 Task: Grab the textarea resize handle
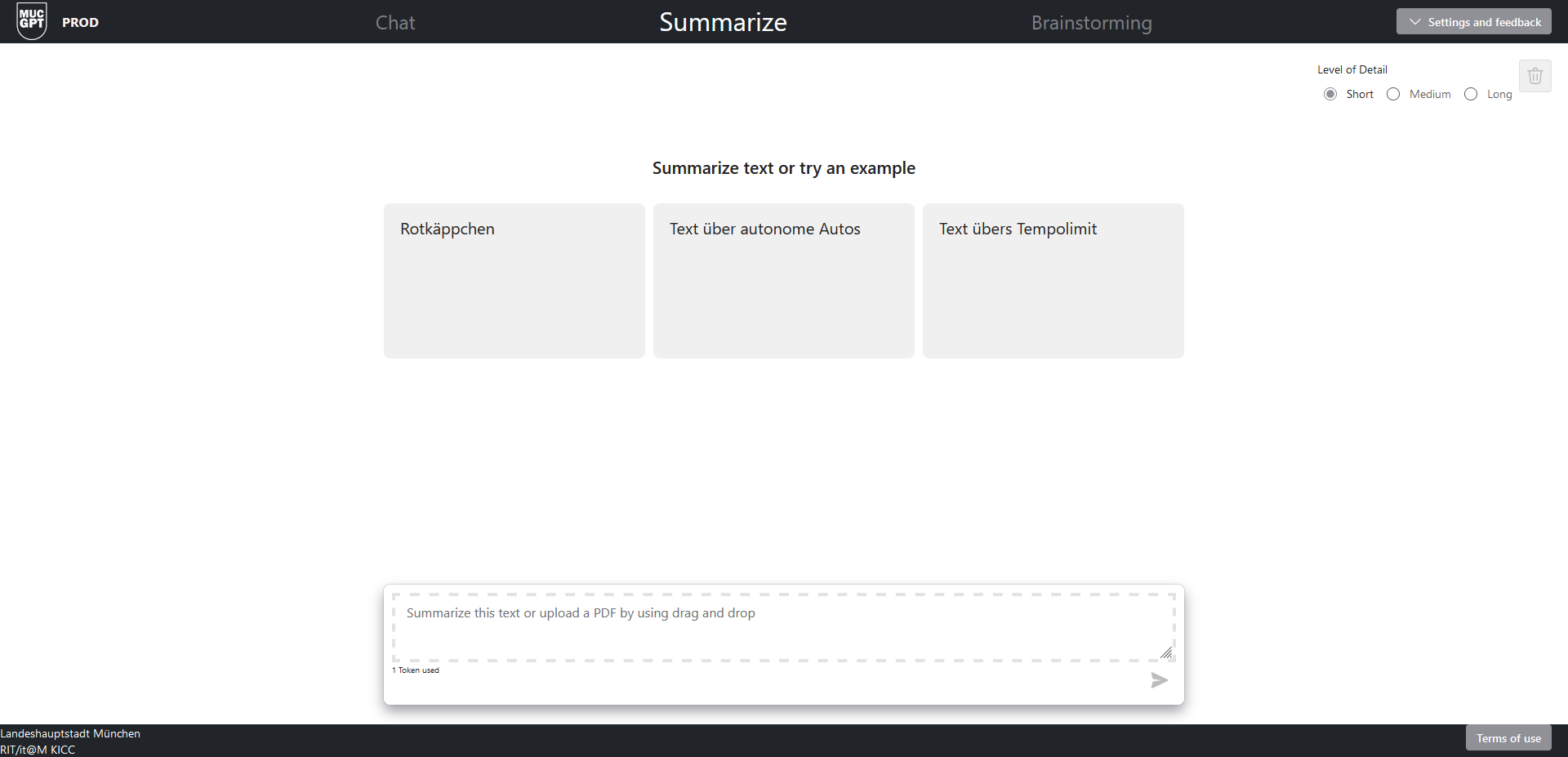click(1166, 652)
